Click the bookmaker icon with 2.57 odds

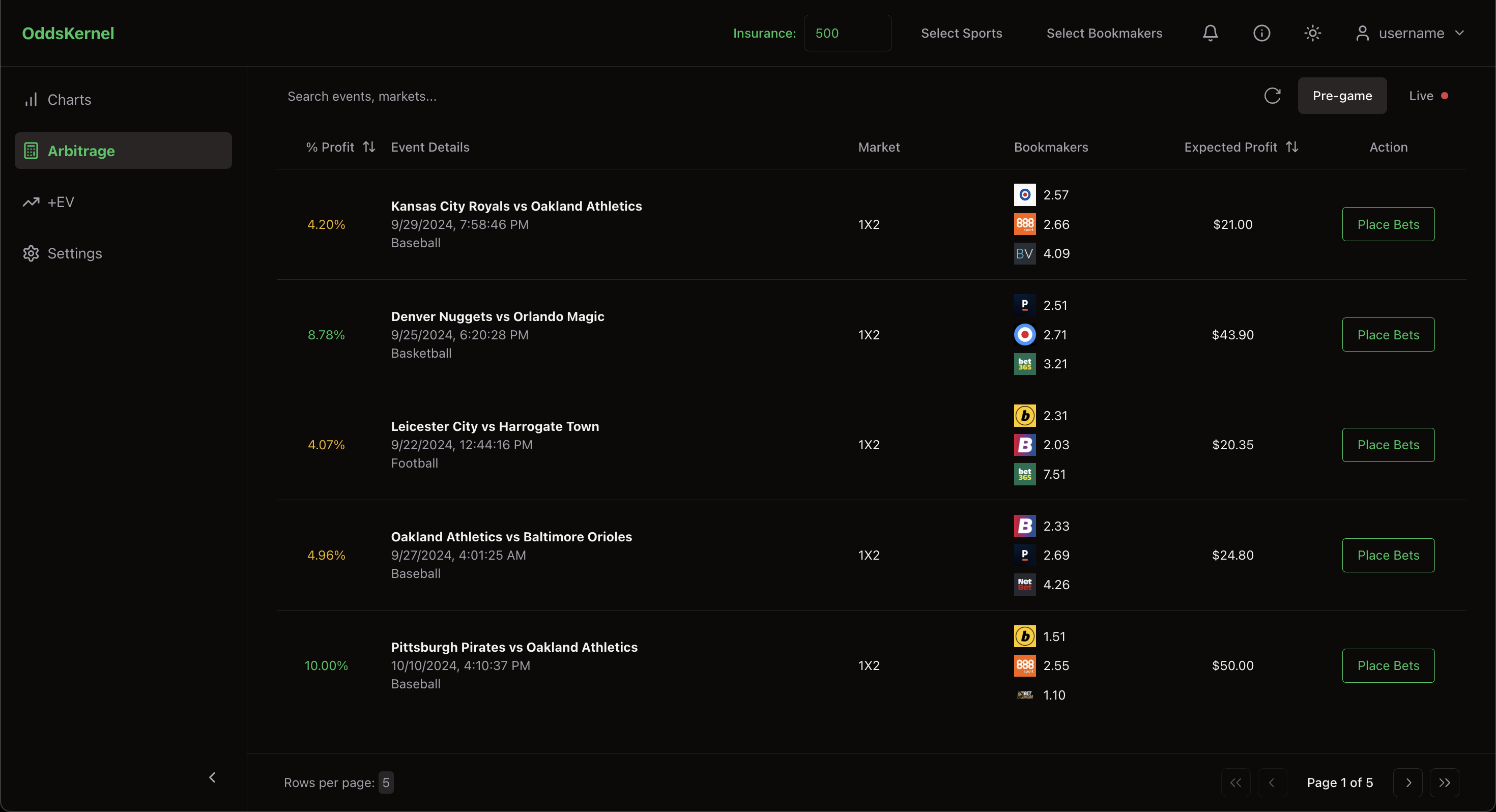tap(1024, 195)
